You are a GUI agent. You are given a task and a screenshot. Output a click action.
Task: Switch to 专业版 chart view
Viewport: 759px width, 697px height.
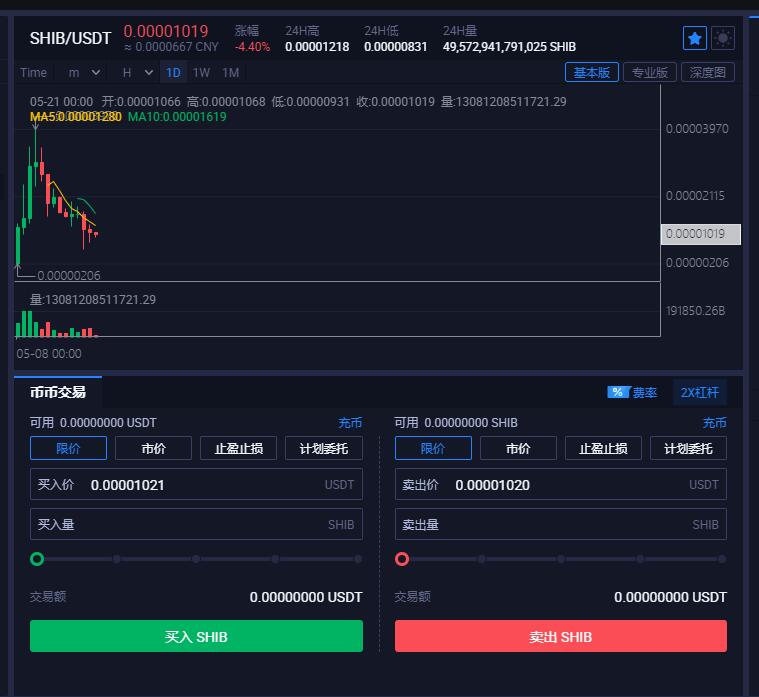coord(650,73)
